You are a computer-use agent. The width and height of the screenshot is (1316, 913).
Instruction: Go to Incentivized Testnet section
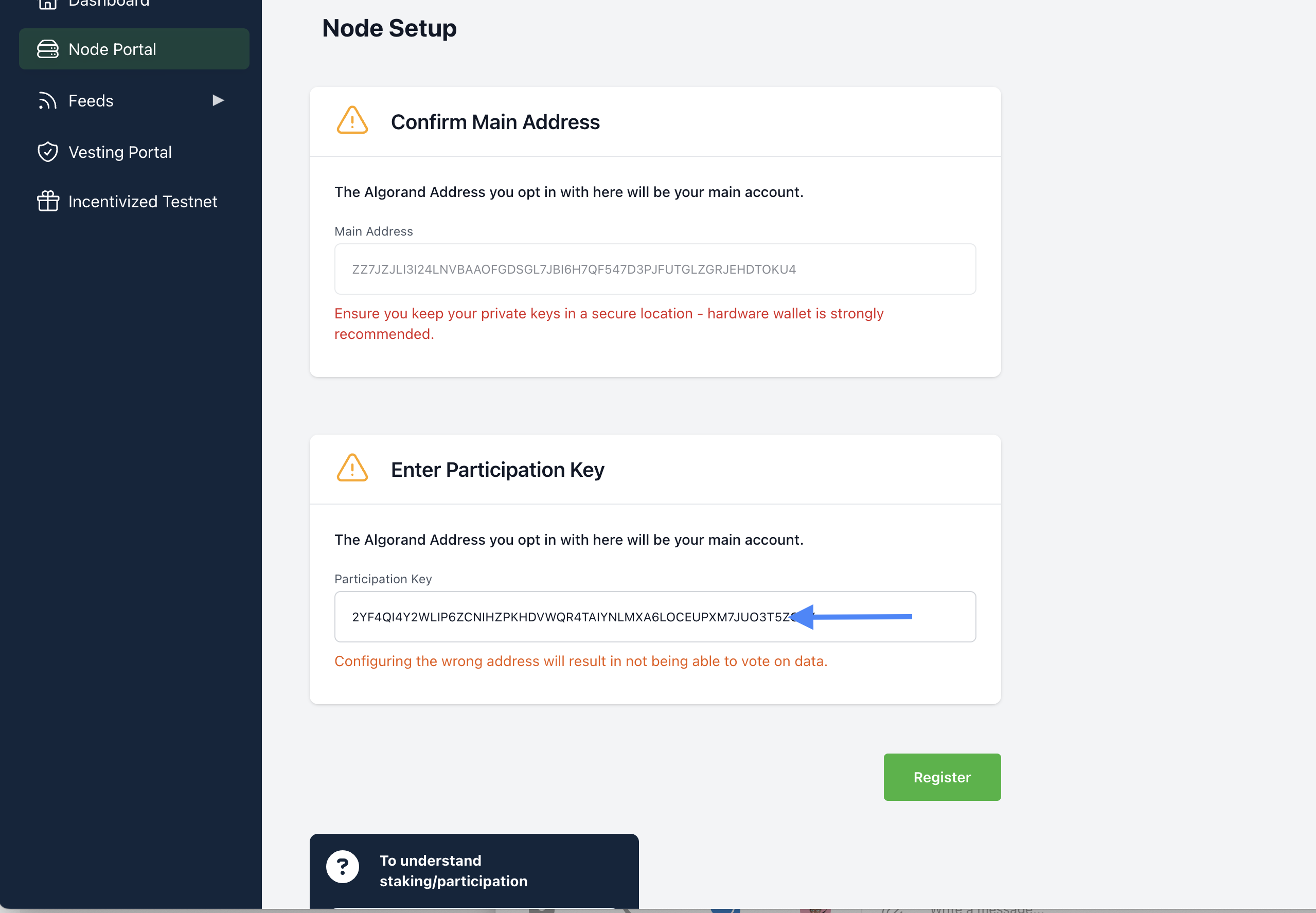(143, 201)
